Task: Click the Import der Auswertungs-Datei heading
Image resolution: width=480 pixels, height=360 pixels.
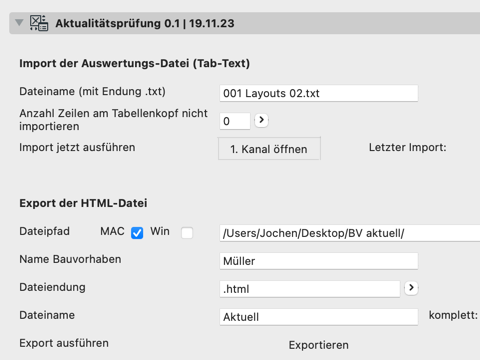Action: click(x=134, y=63)
